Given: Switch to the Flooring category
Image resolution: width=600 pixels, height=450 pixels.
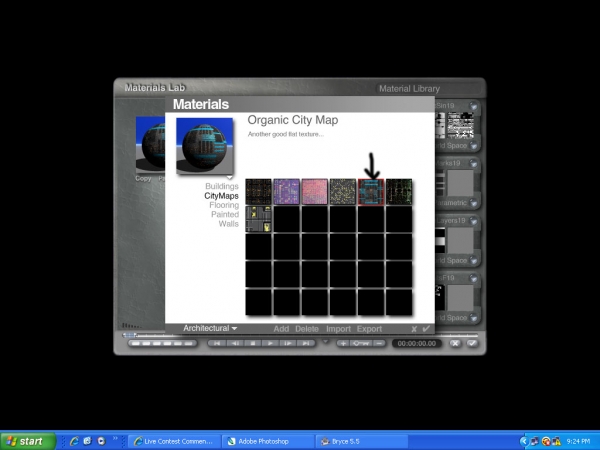Looking at the screenshot, I should (x=224, y=205).
